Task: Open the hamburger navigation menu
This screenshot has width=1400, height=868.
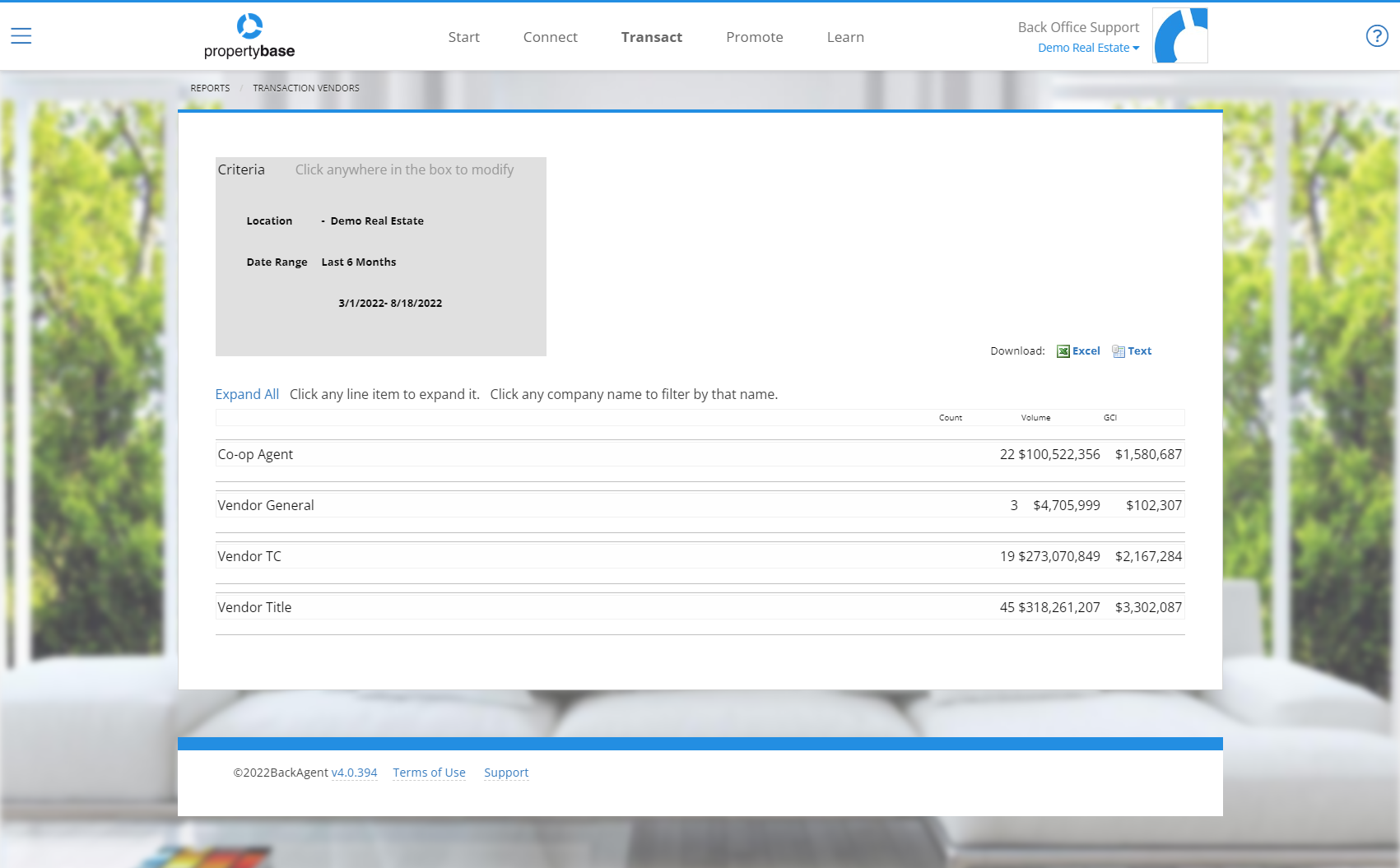Action: (21, 35)
